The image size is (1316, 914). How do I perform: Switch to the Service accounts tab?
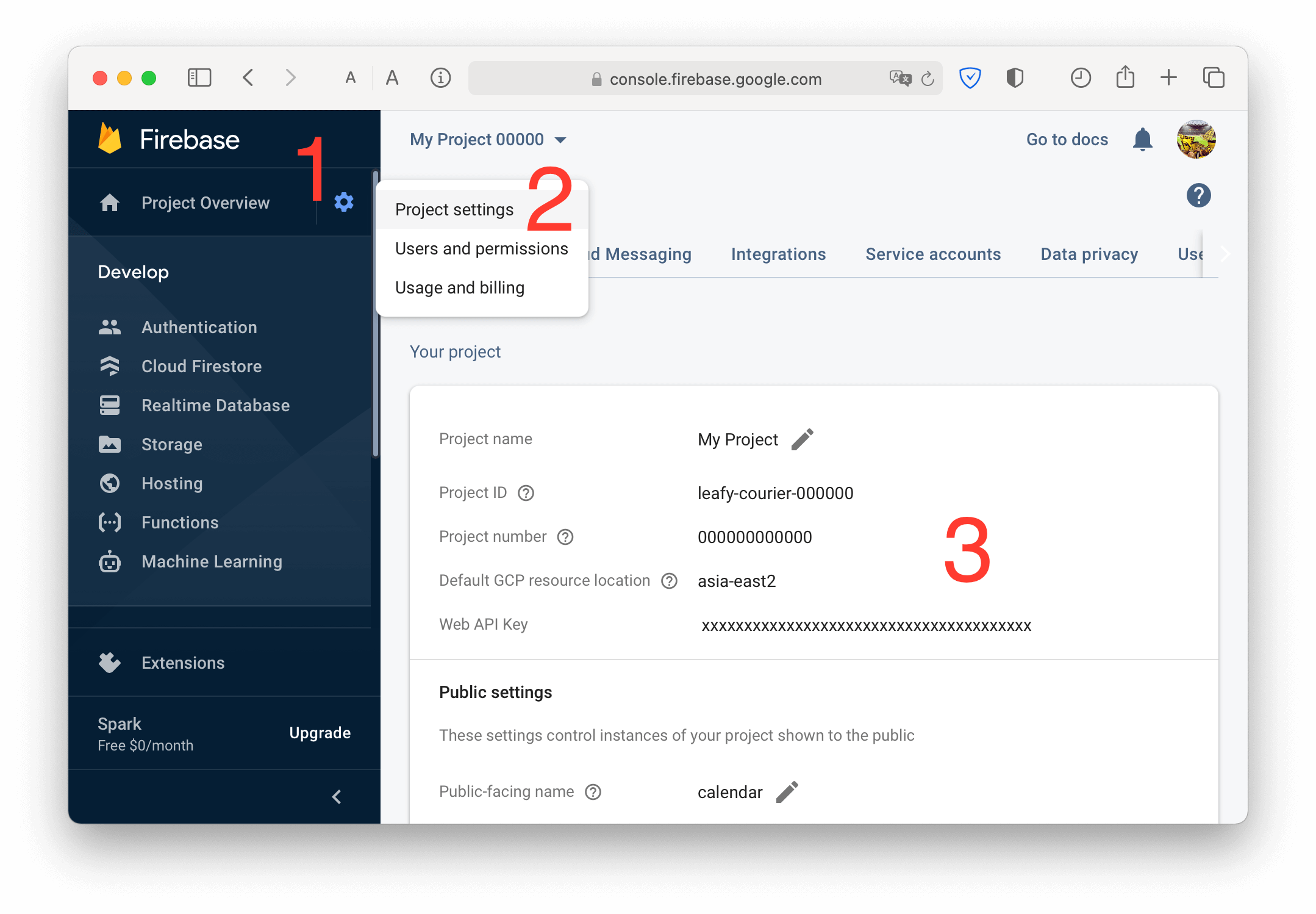coord(932,254)
